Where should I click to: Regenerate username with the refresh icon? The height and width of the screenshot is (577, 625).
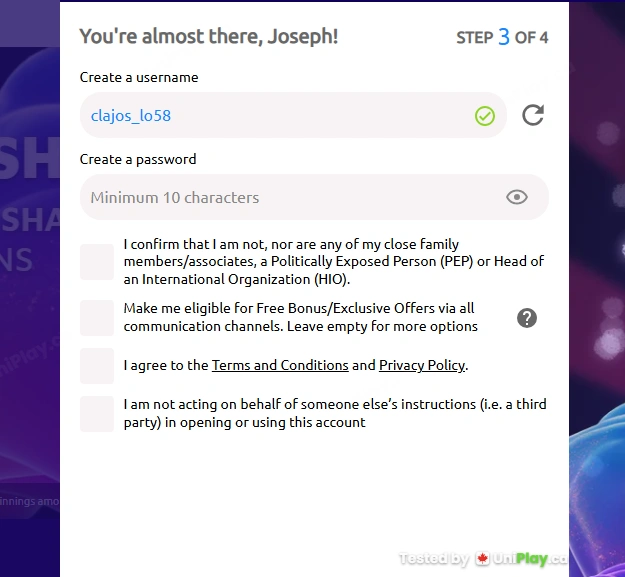click(x=533, y=115)
